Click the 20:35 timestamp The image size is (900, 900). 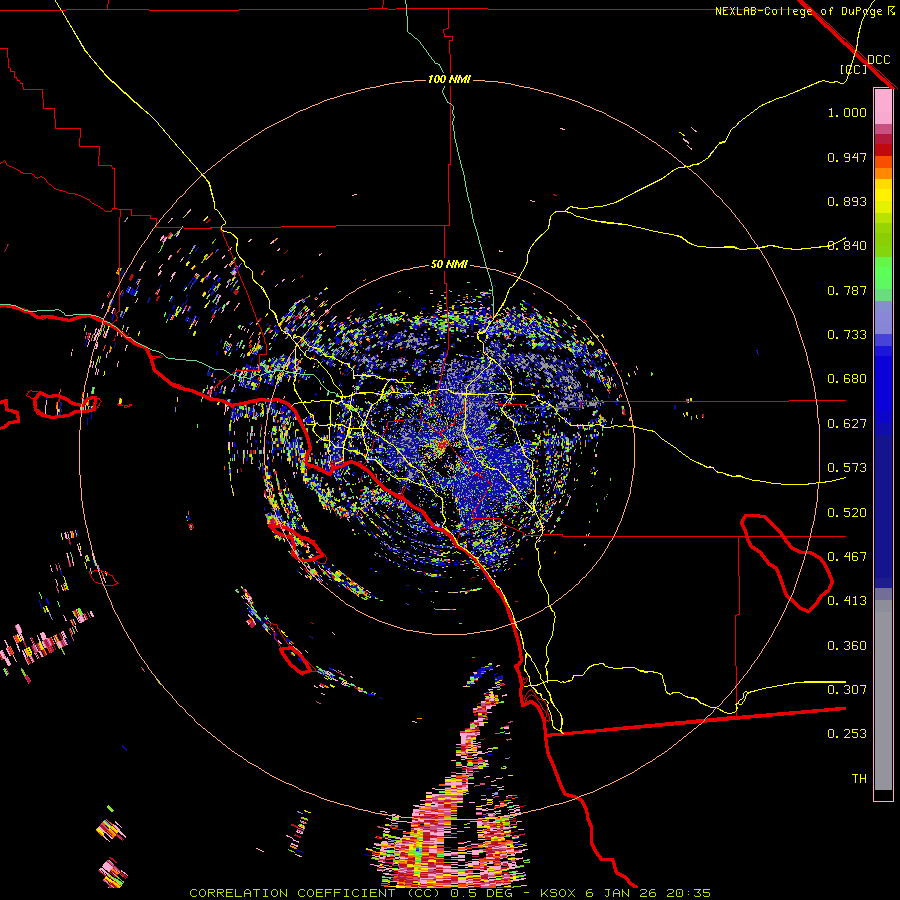coord(688,893)
